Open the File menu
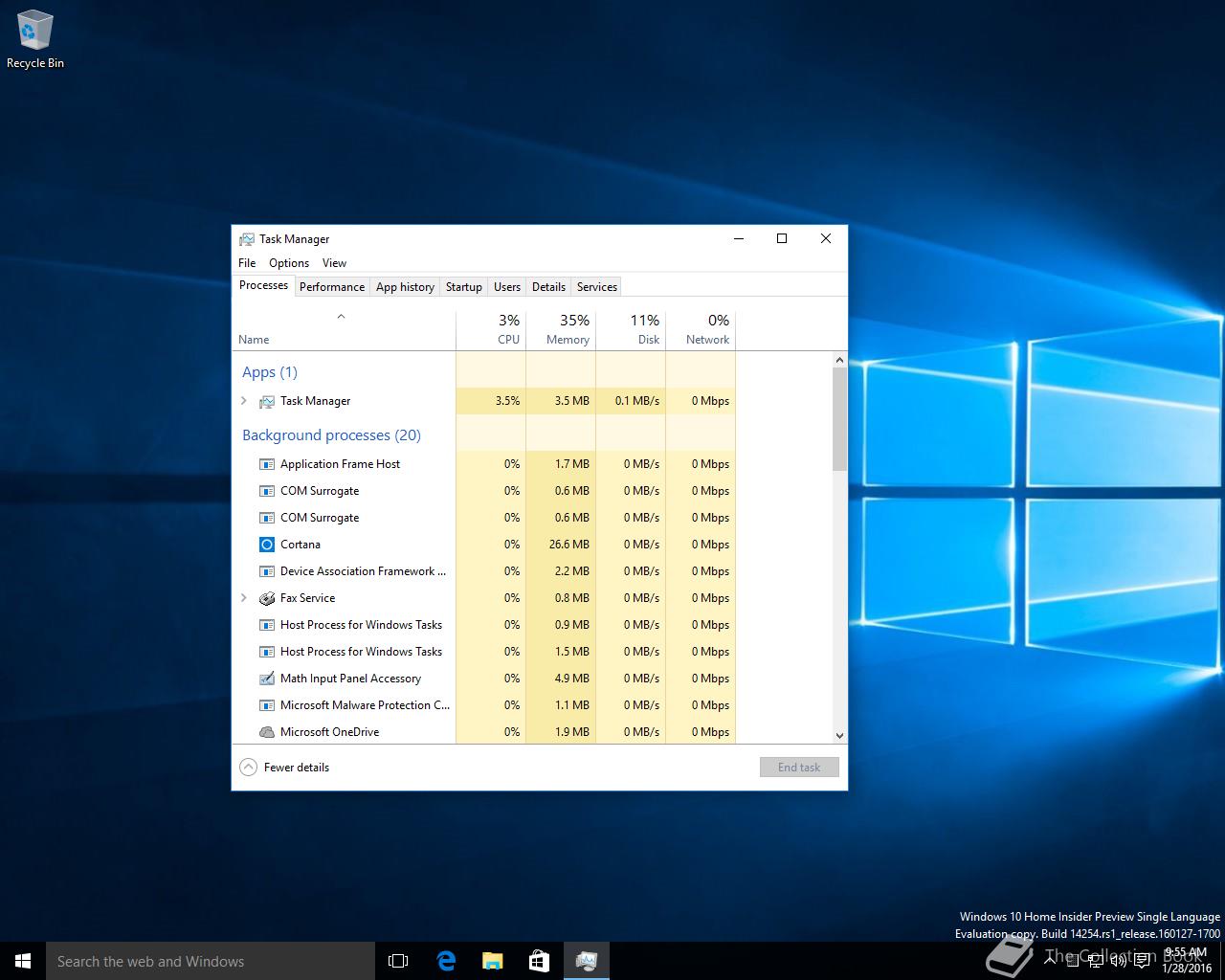1225x980 pixels. point(247,263)
